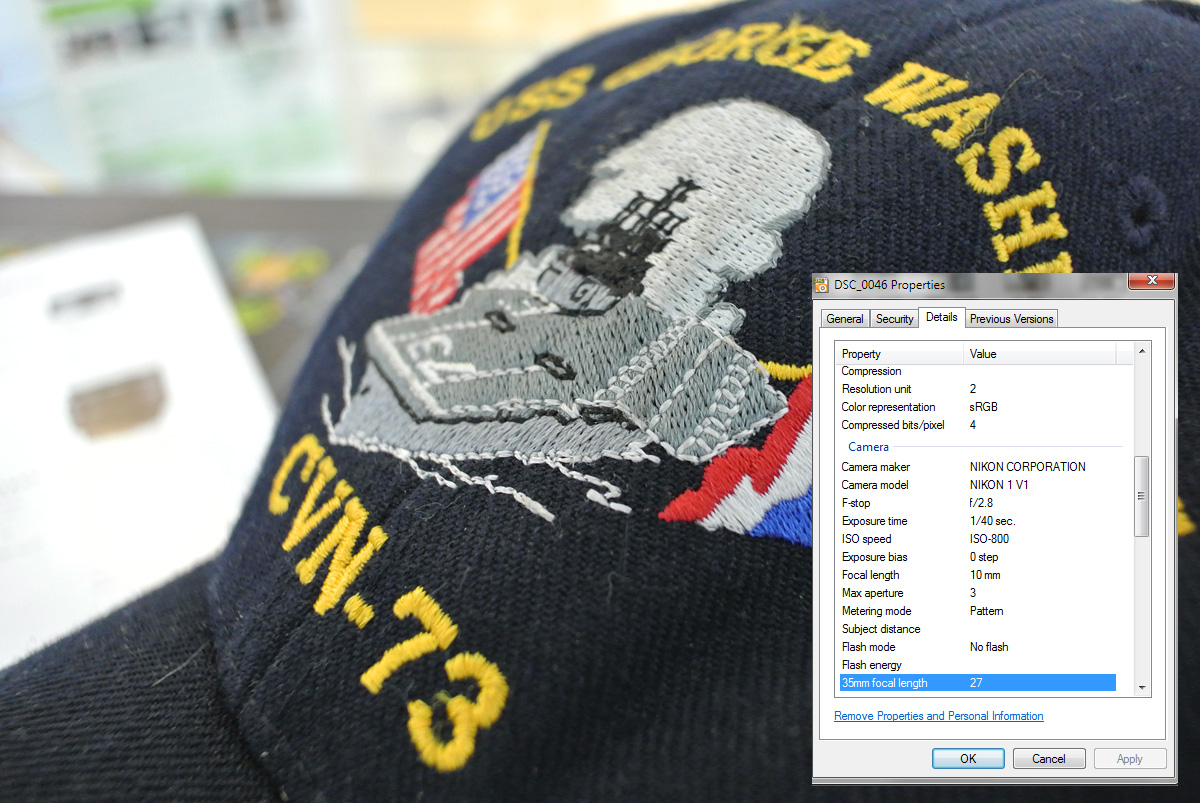
Task: Click the properties list scrollbar thumb
Action: coord(1142,496)
